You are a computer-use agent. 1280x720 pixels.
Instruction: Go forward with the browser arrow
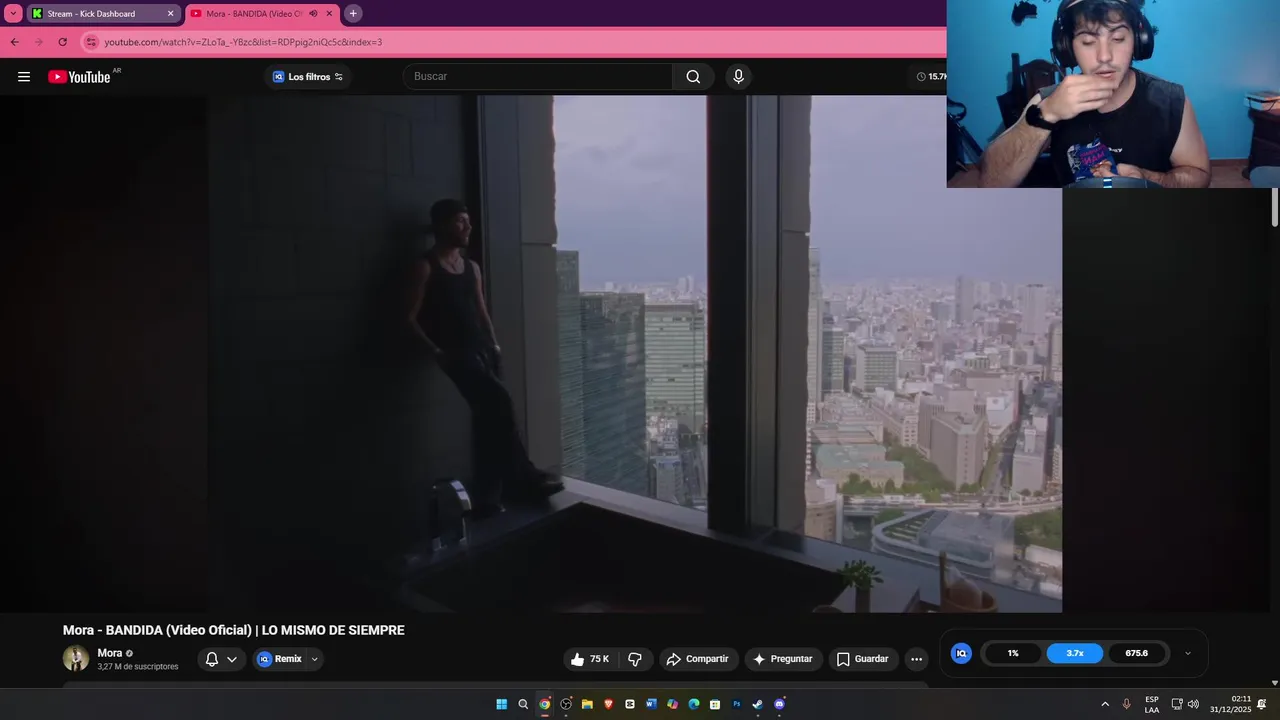(x=38, y=42)
